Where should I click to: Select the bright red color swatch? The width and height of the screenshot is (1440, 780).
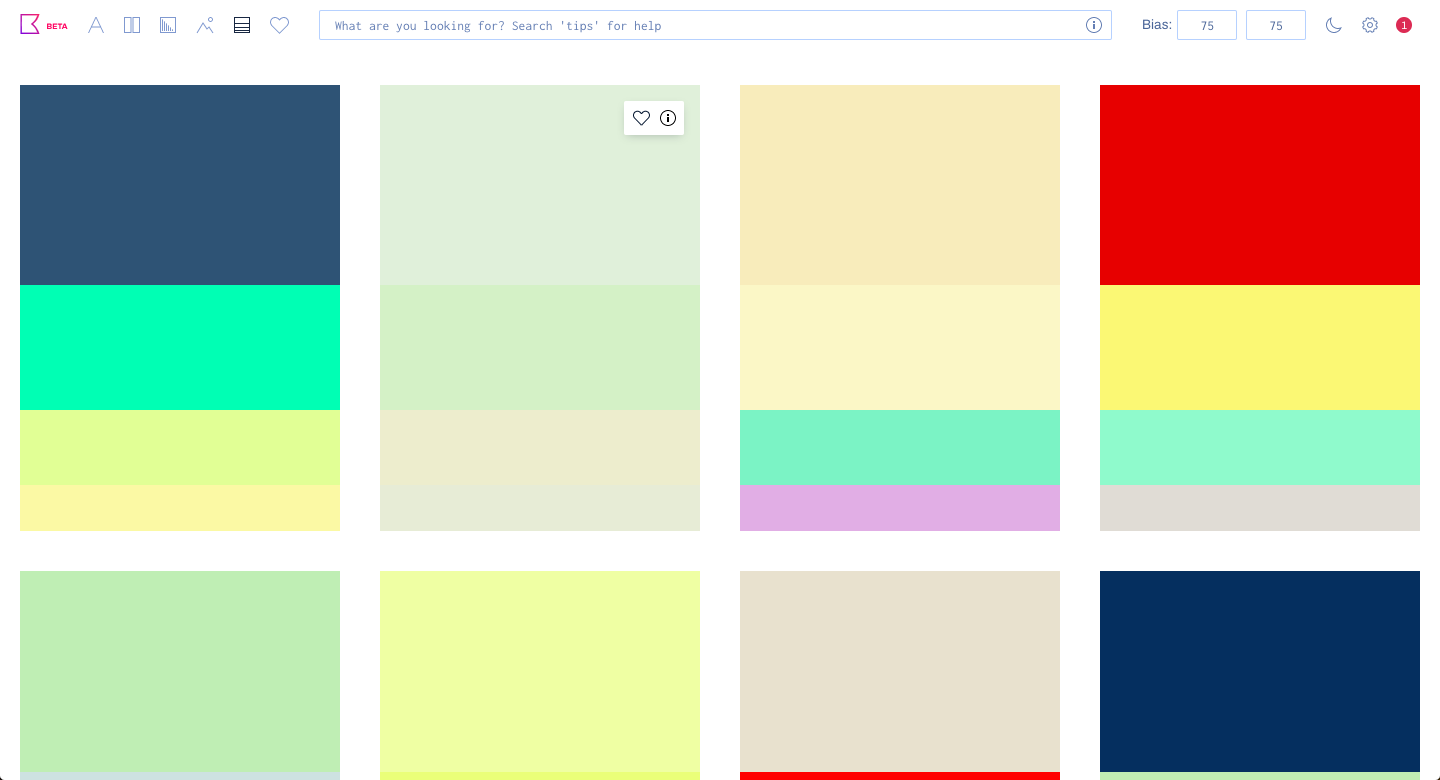[1260, 184]
